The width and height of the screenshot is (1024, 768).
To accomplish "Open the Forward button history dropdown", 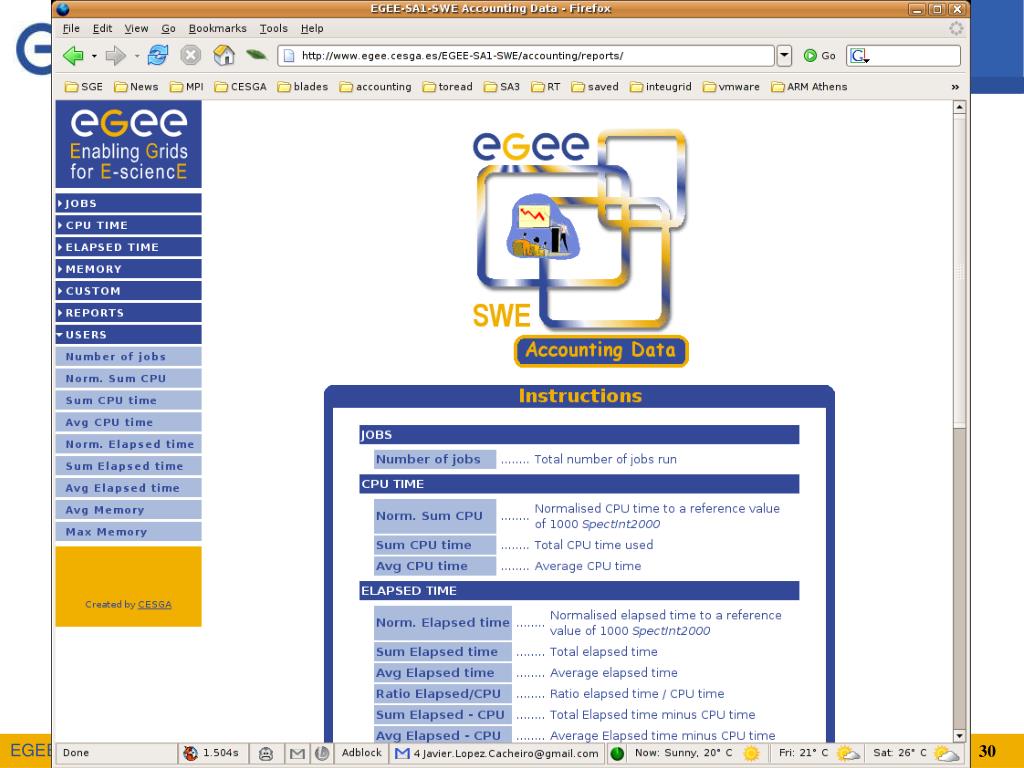I will (136, 56).
